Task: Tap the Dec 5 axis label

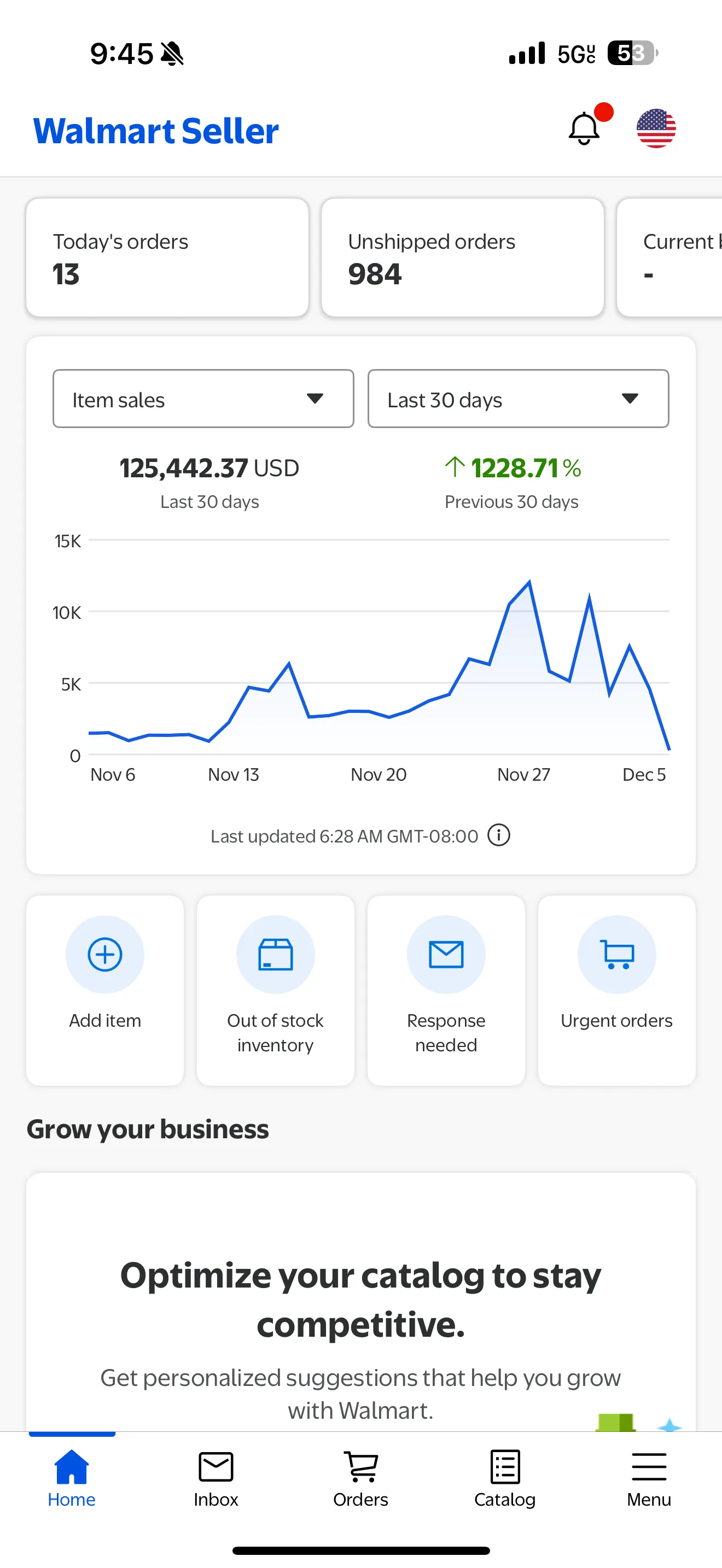Action: [644, 774]
